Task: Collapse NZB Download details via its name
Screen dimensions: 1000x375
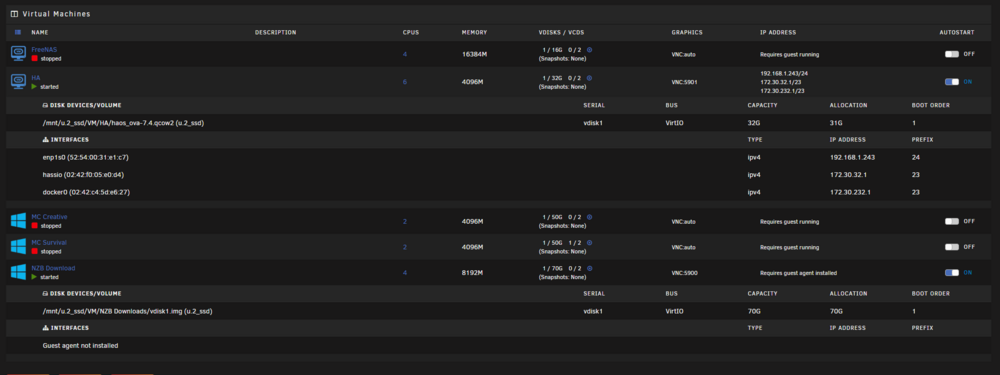Action: [53, 268]
